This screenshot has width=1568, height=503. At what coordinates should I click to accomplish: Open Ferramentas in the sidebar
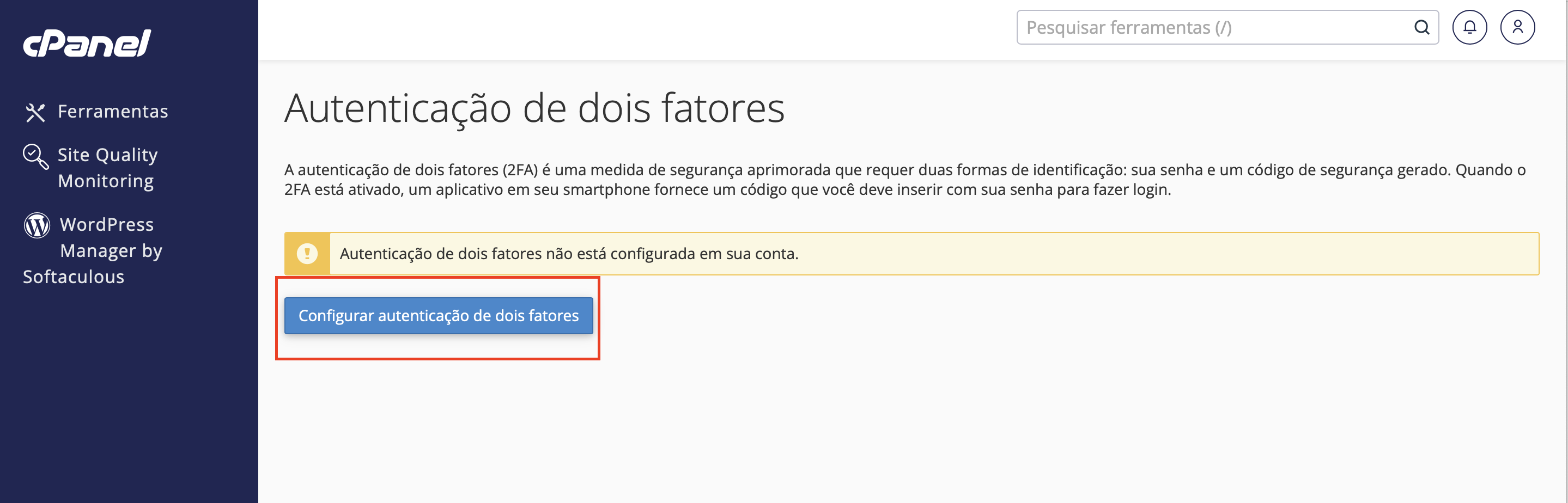113,111
